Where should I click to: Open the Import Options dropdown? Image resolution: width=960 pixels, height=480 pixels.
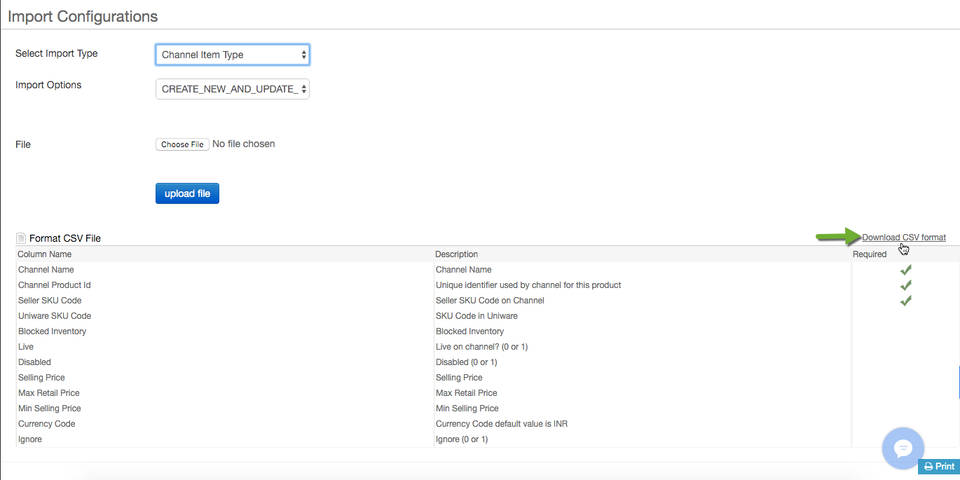point(233,89)
